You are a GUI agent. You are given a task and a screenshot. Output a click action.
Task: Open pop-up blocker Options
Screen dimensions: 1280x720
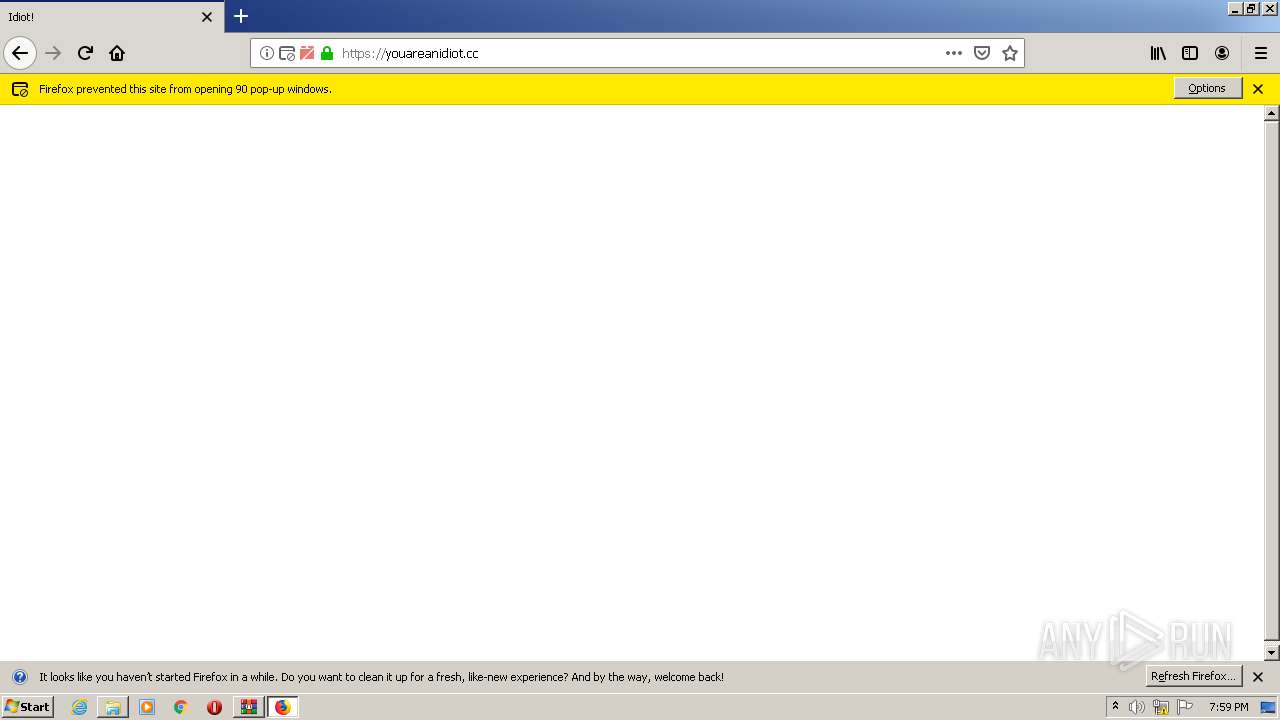click(x=1207, y=88)
